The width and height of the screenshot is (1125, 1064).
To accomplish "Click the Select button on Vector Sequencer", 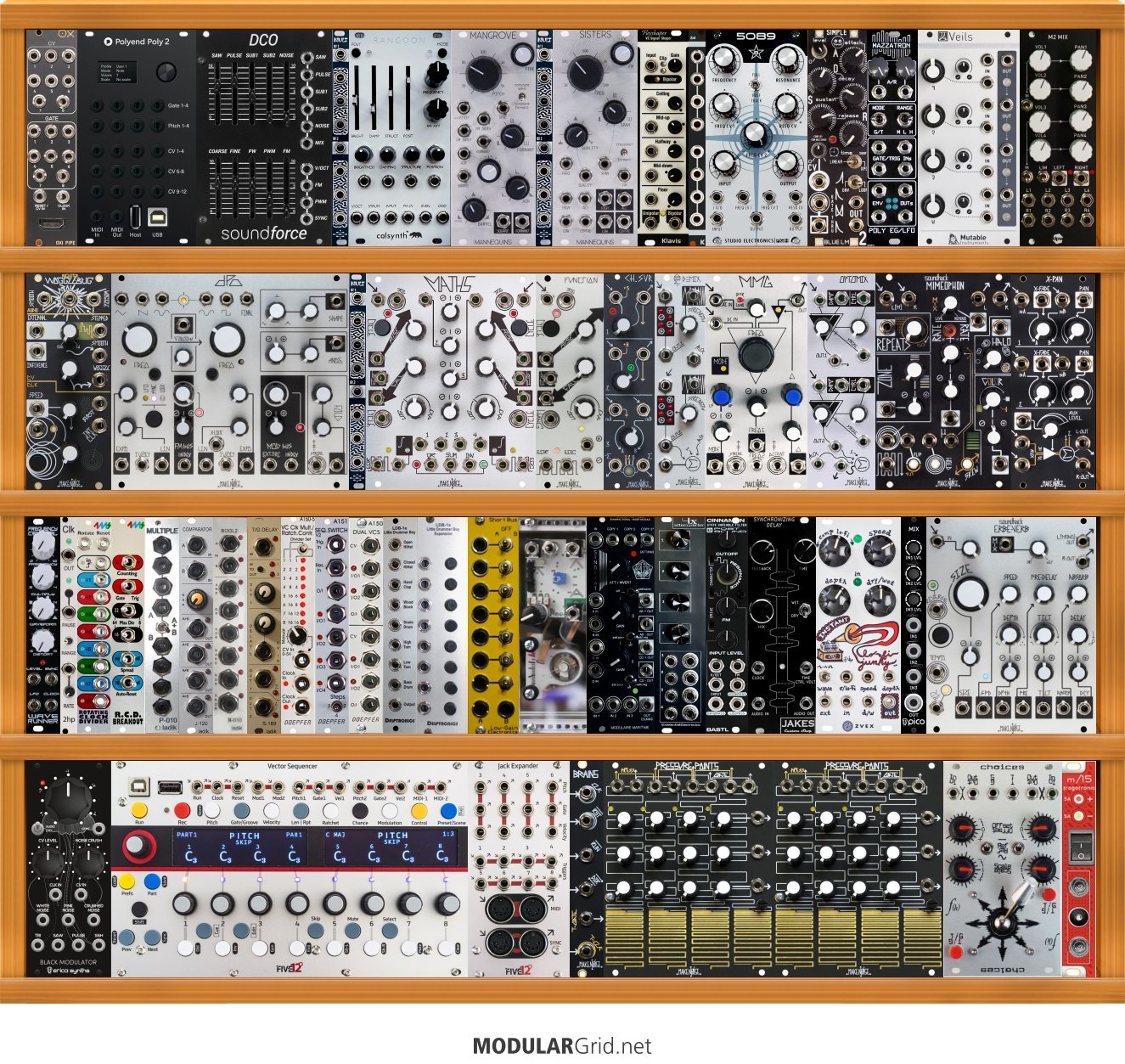I will [390, 931].
